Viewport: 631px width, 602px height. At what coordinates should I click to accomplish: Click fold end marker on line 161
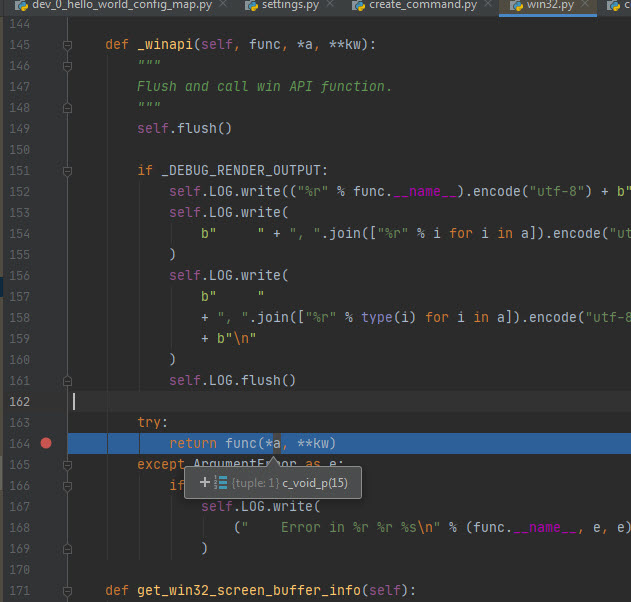click(68, 381)
